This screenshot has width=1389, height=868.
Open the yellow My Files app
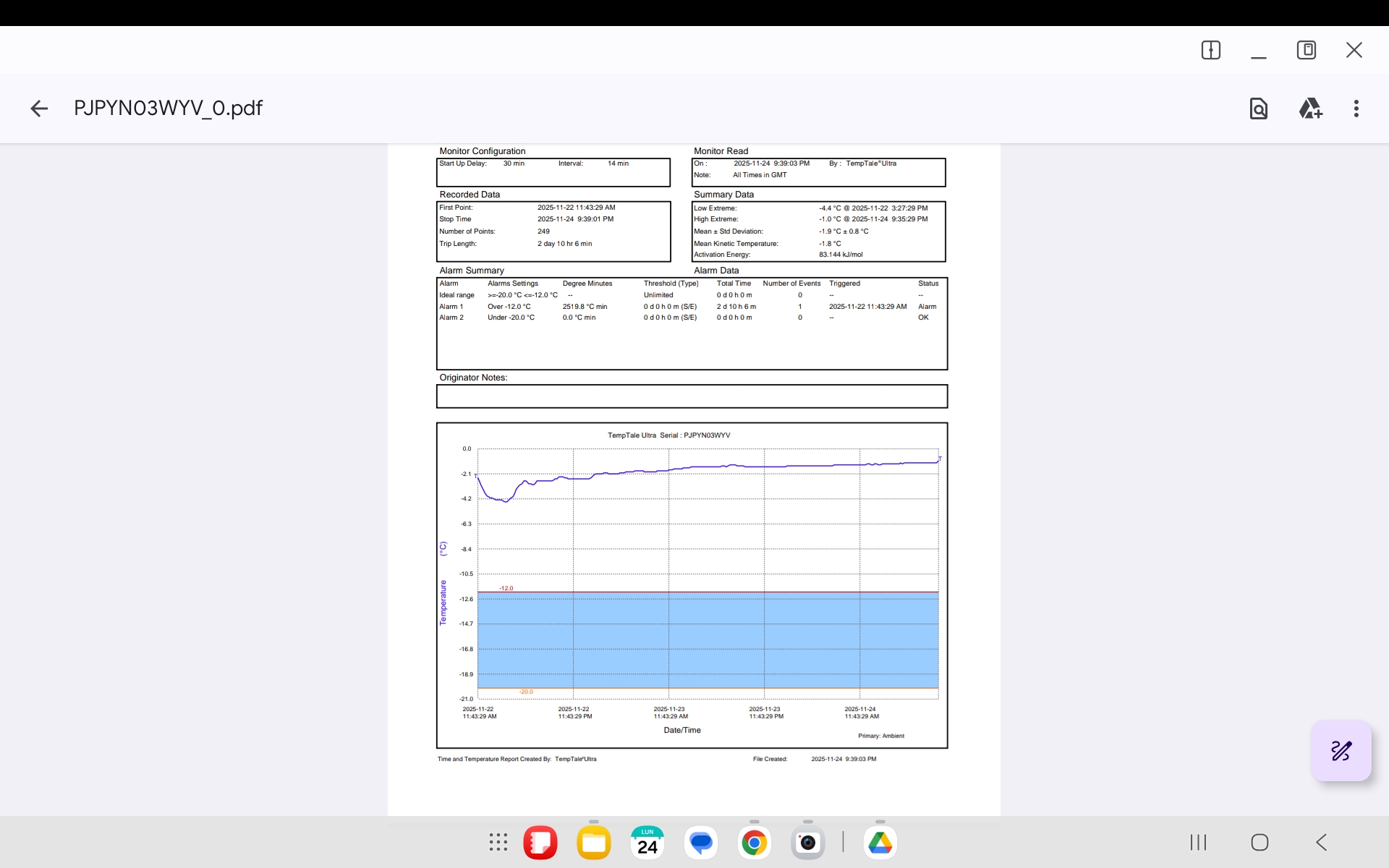[x=593, y=843]
